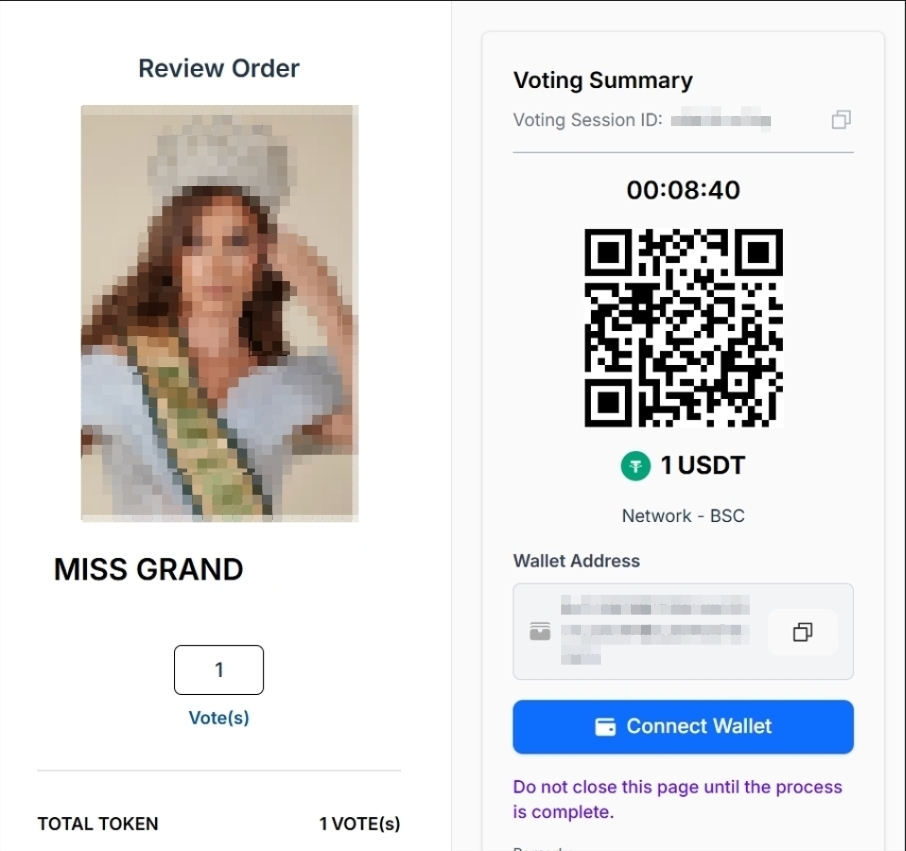The width and height of the screenshot is (906, 851).
Task: Click the 1 VOTE(s) total value
Action: (x=359, y=824)
